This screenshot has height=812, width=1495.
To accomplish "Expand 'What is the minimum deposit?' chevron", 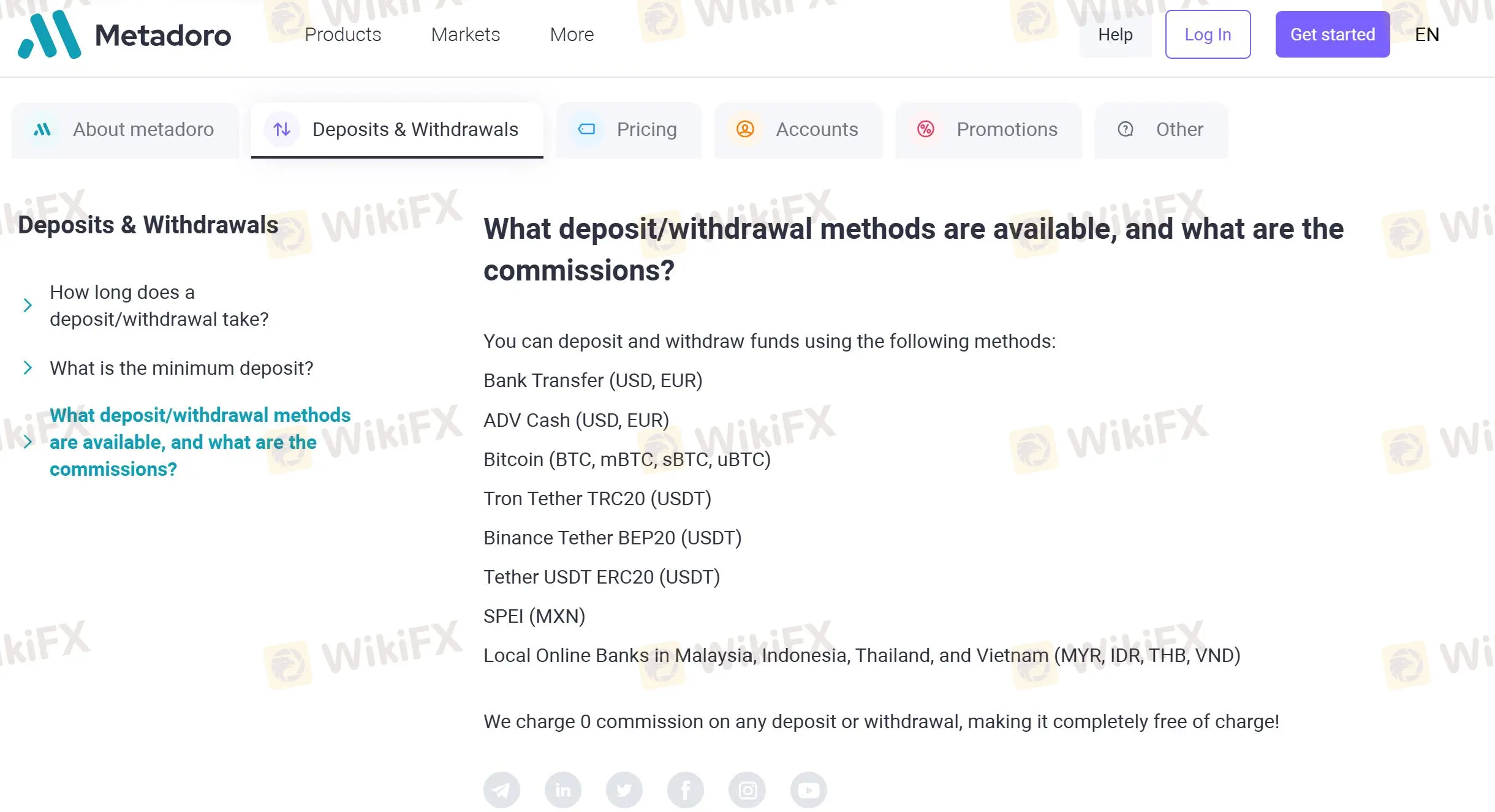I will (28, 367).
